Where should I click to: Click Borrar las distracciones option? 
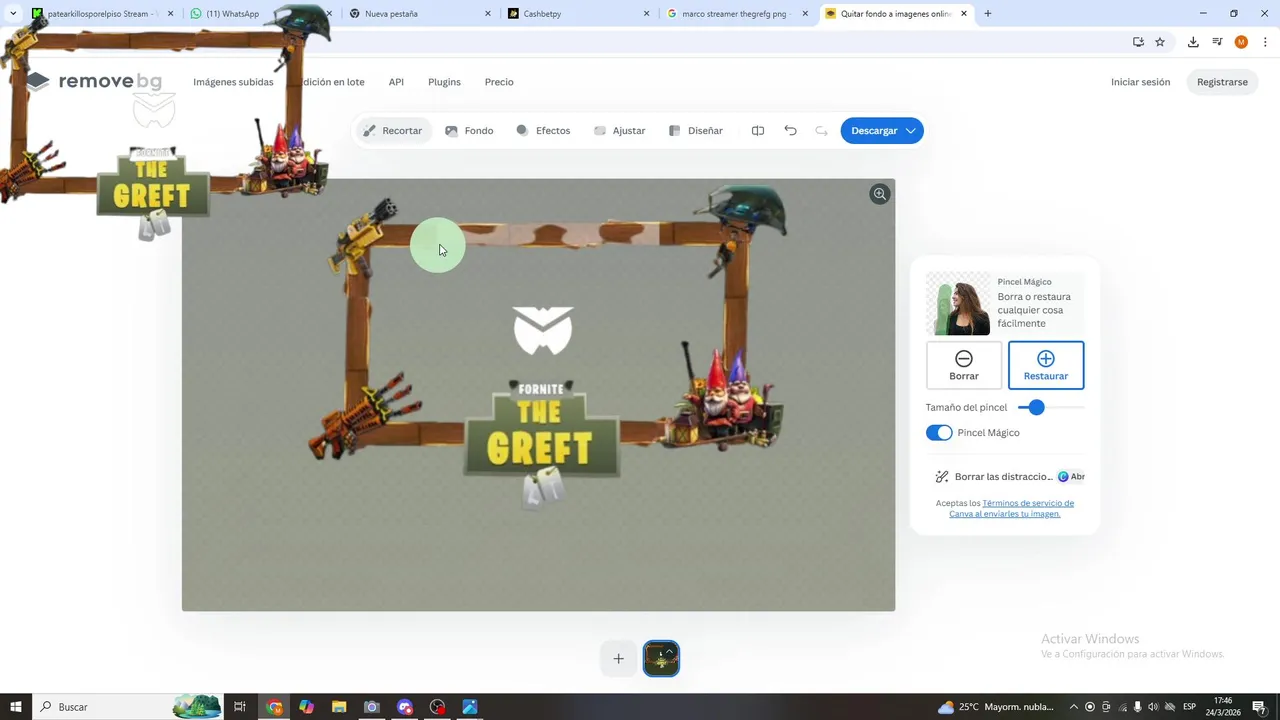coord(993,477)
